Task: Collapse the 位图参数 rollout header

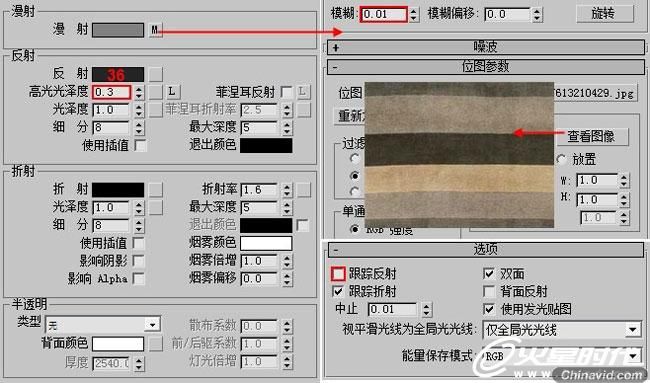Action: tap(486, 67)
